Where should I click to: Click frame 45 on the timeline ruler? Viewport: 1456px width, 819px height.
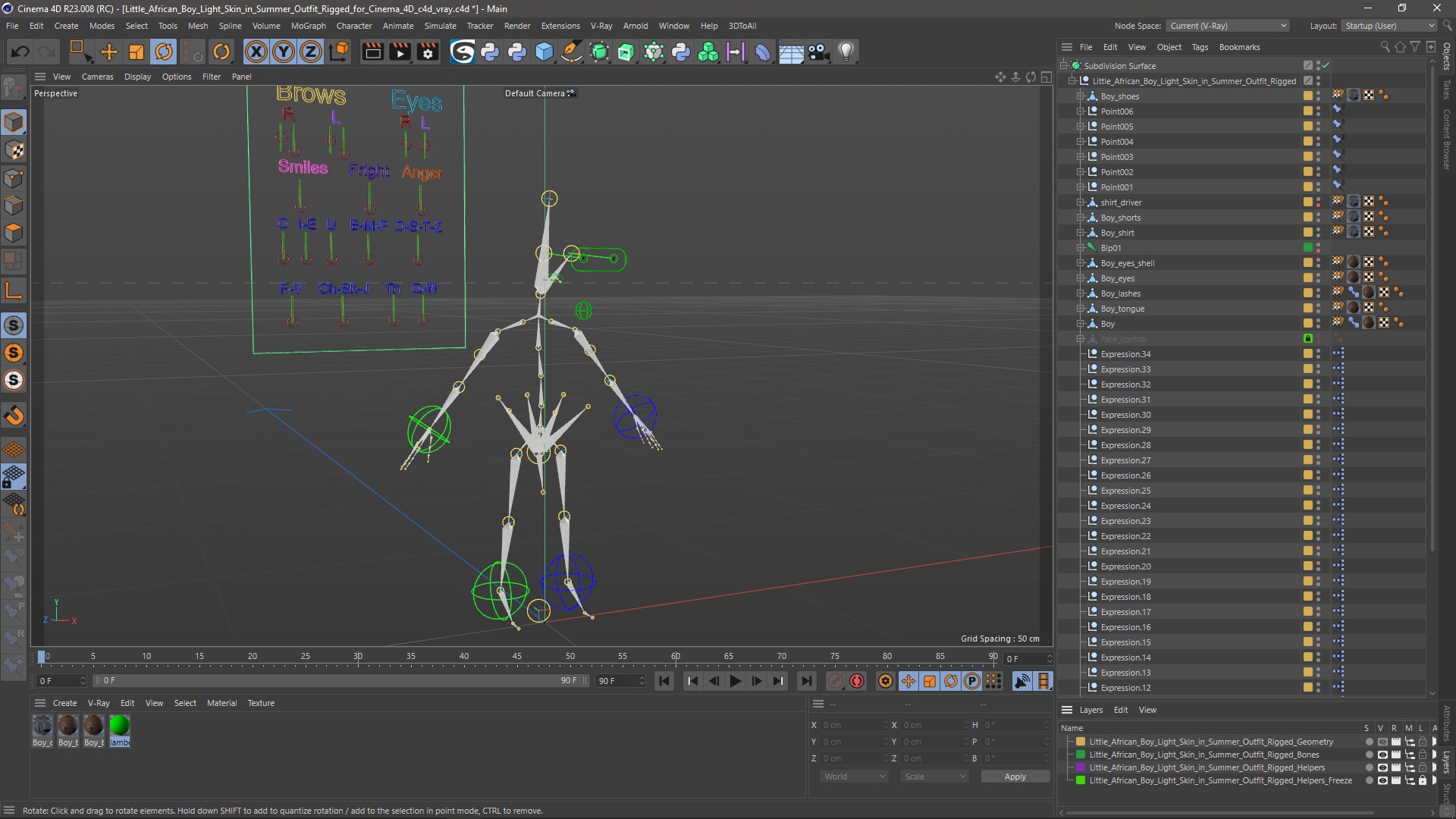tap(516, 656)
